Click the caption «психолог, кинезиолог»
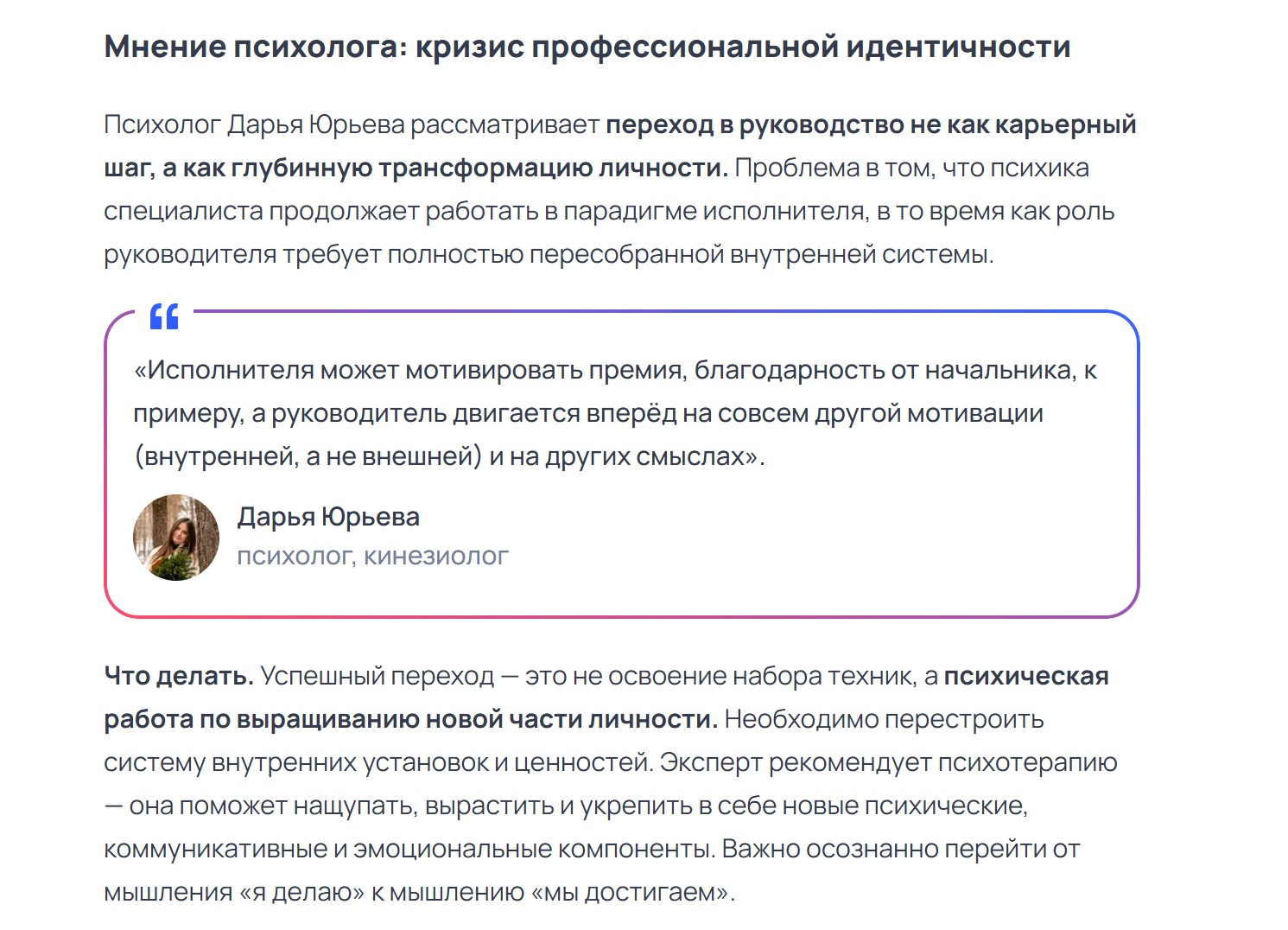Viewport: 1288px width, 930px height. pos(372,556)
